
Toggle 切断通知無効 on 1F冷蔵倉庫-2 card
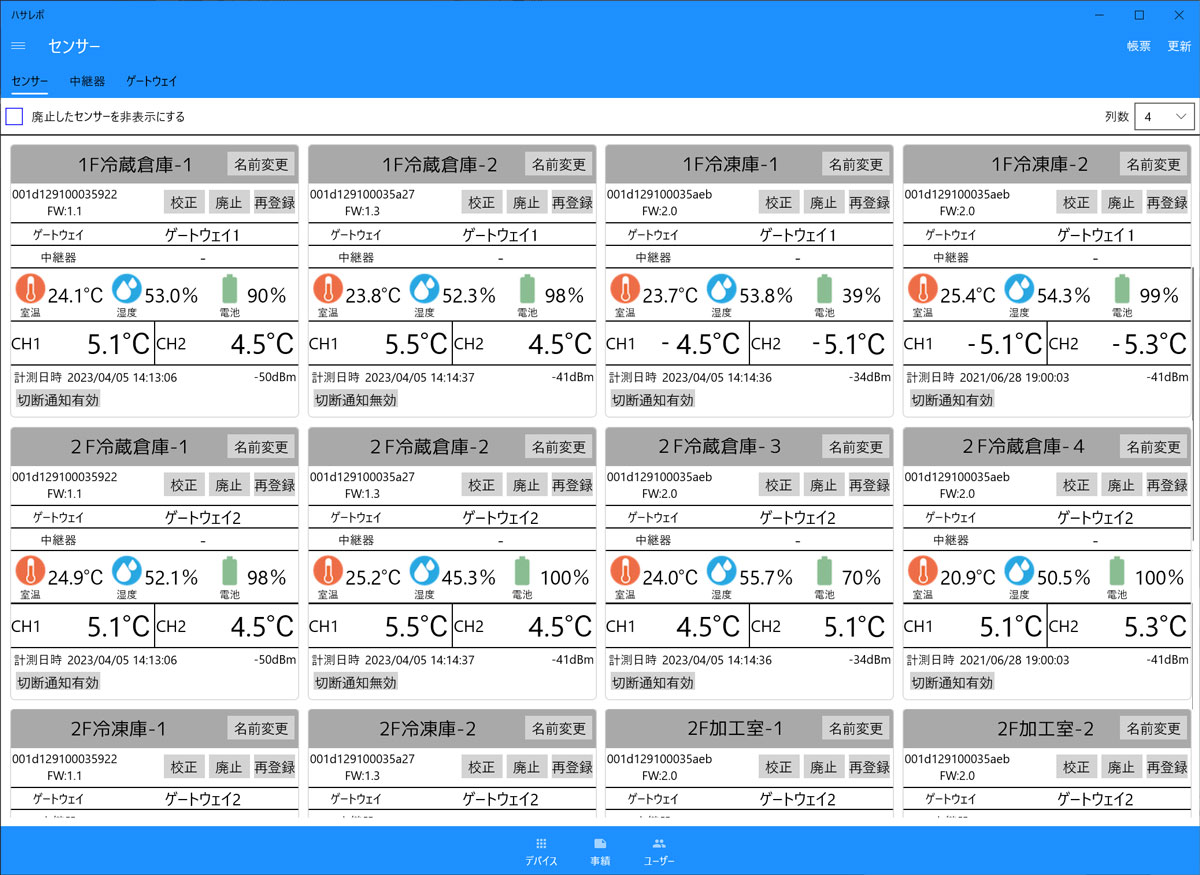(355, 400)
